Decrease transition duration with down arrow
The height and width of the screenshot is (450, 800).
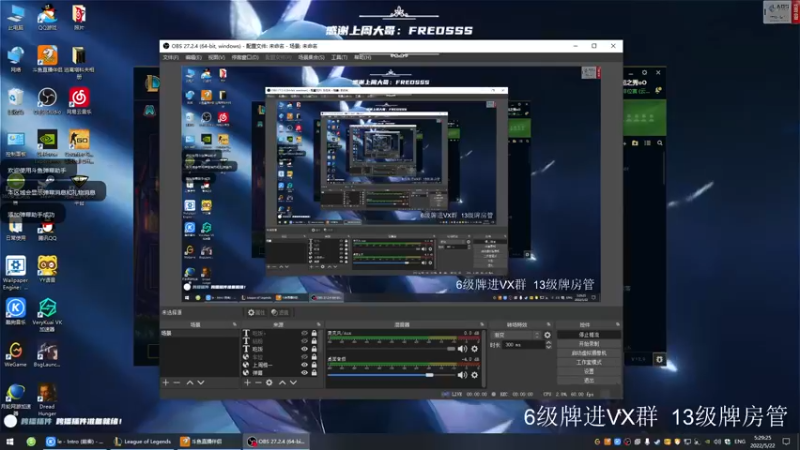548,347
